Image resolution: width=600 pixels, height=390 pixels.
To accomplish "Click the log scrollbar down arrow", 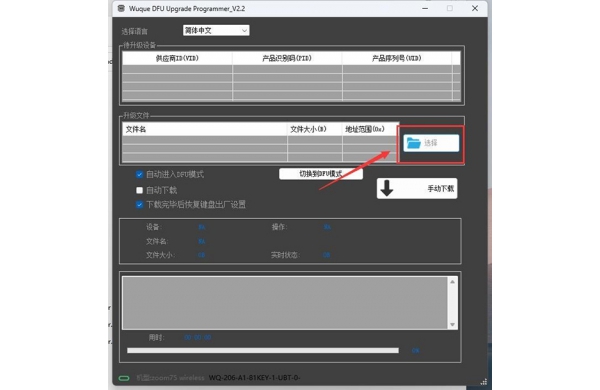I will click(x=452, y=325).
